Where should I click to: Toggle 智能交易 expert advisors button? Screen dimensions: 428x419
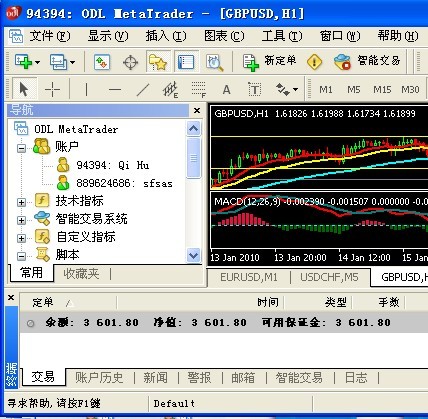pos(367,61)
